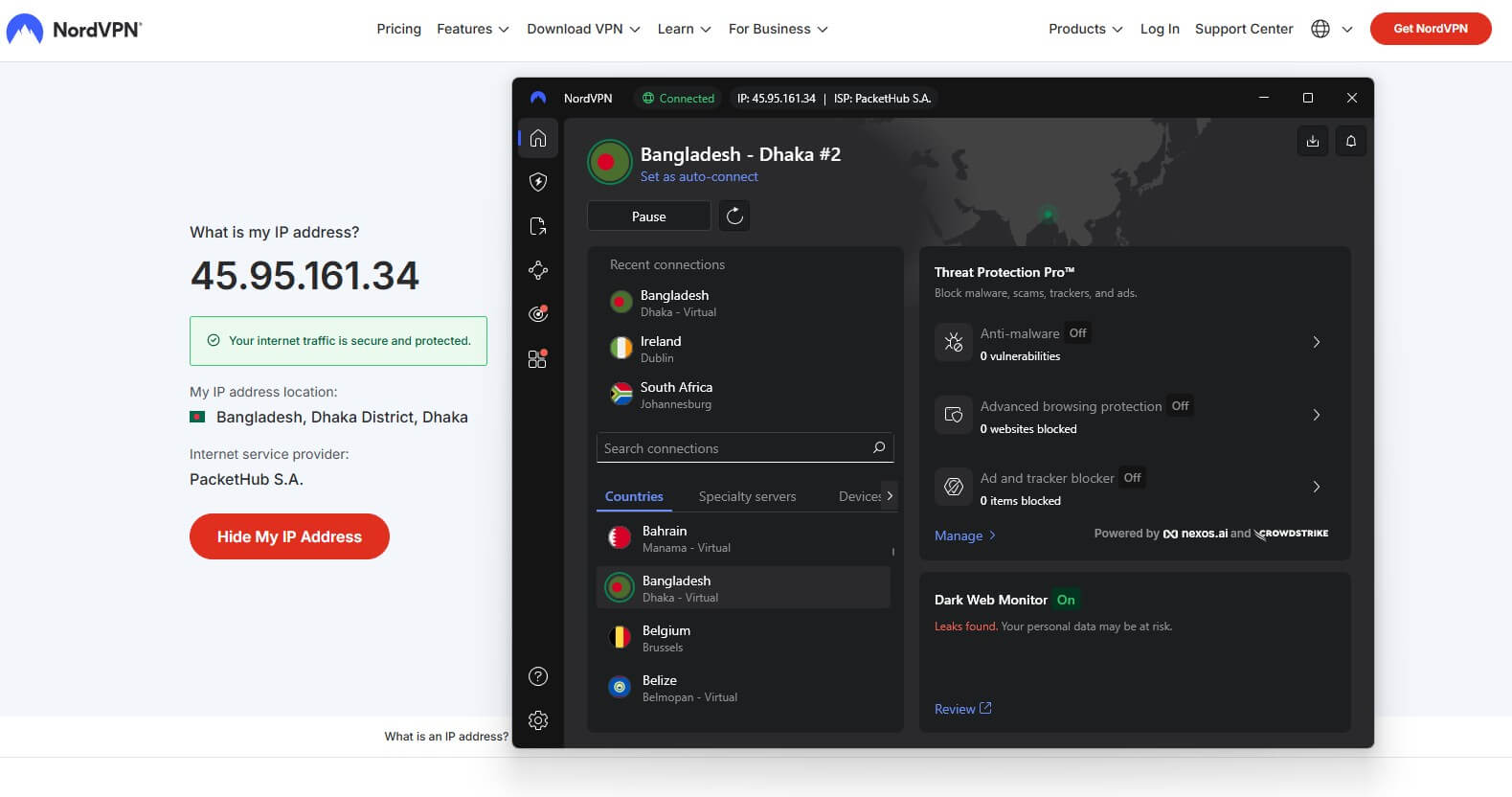This screenshot has height=797, width=1512.
Task: Select South Africa Johannesburg recent connection
Action: tap(745, 395)
